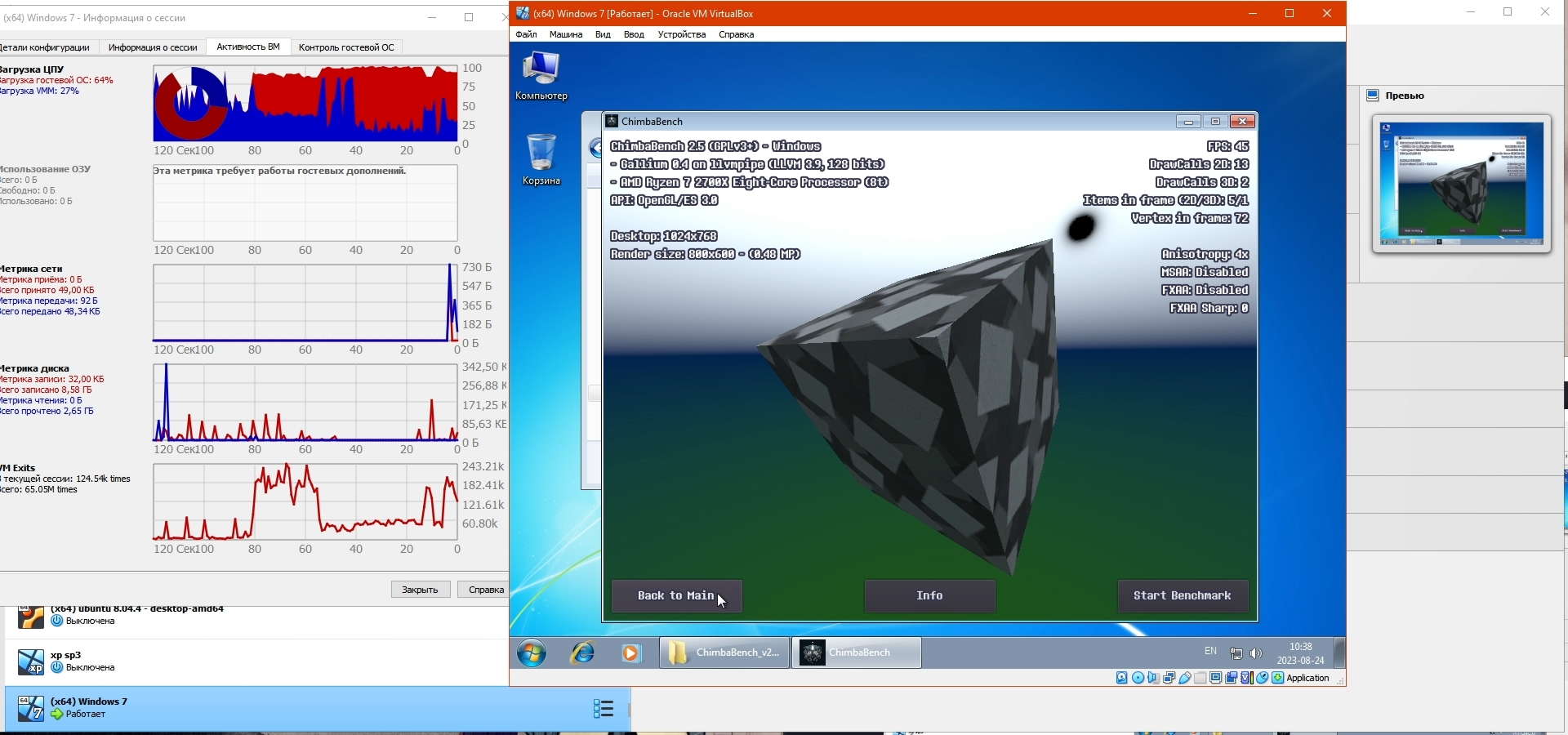This screenshot has width=1568, height=735.
Task: Click the display indicator in VirtualBox status bar
Action: [x=1216, y=678]
